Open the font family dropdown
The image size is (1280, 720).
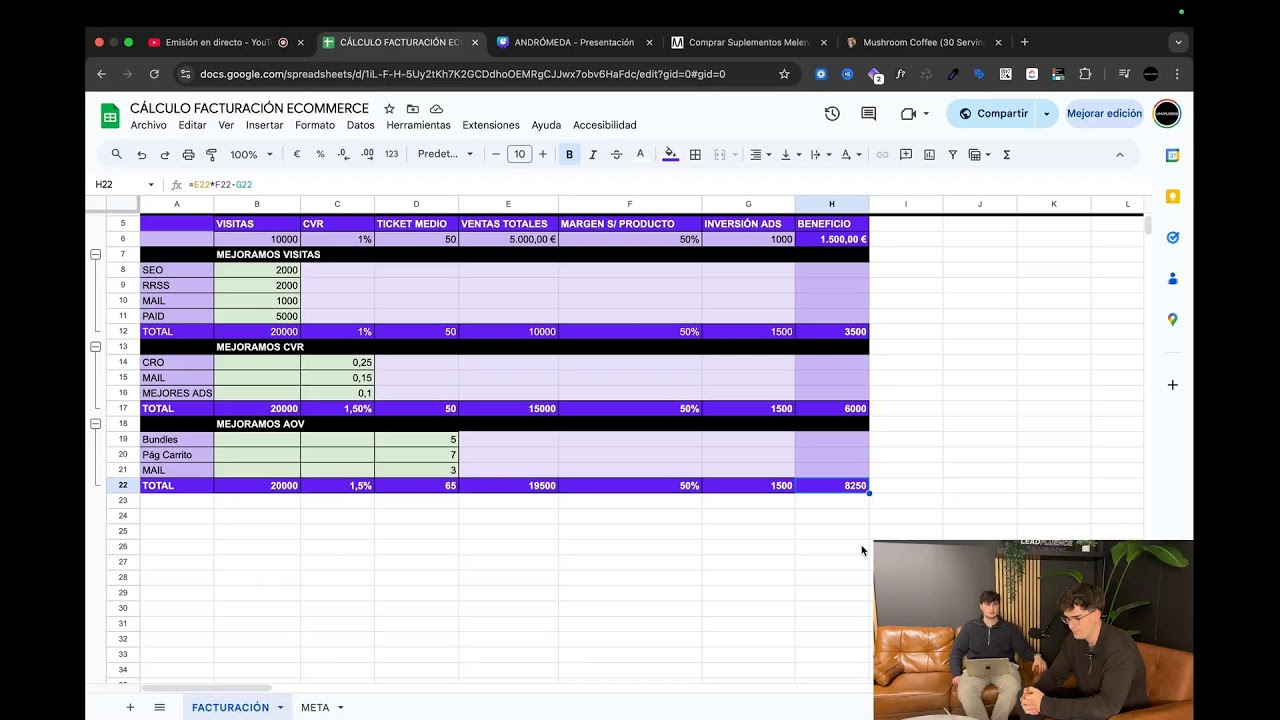point(445,155)
